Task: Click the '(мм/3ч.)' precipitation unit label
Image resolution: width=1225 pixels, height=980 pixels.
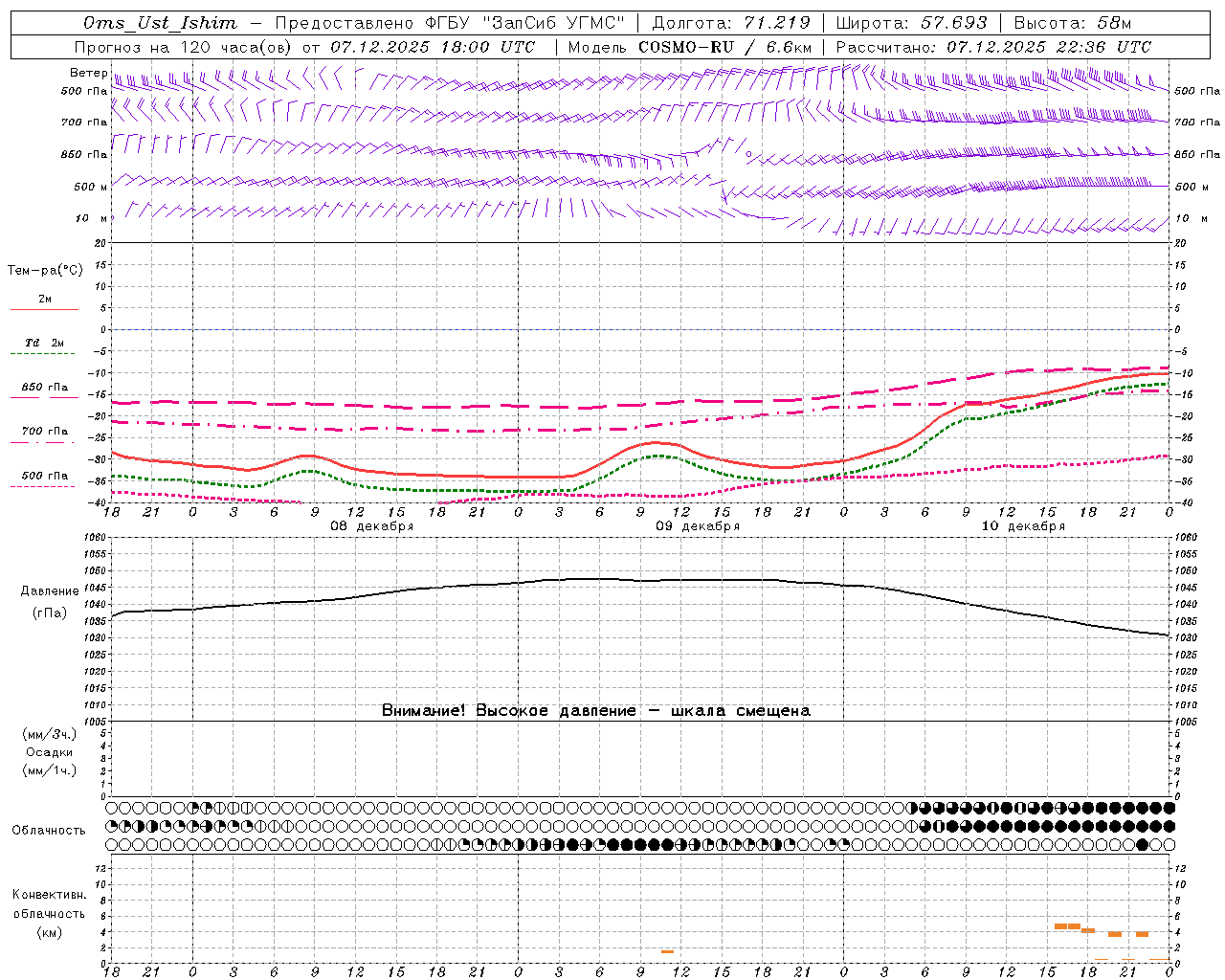Action: [x=50, y=734]
